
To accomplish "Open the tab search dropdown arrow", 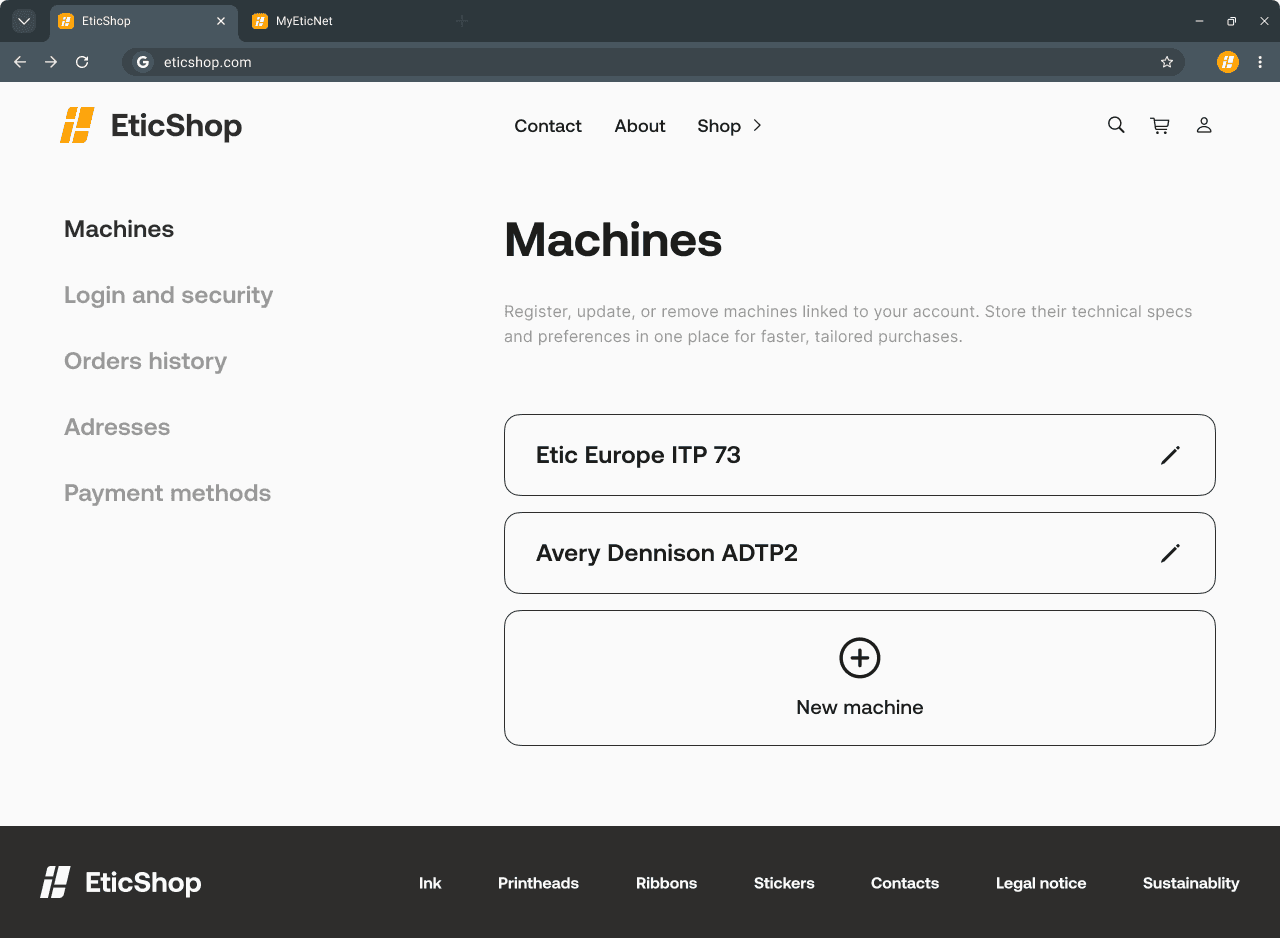I will click(x=24, y=21).
